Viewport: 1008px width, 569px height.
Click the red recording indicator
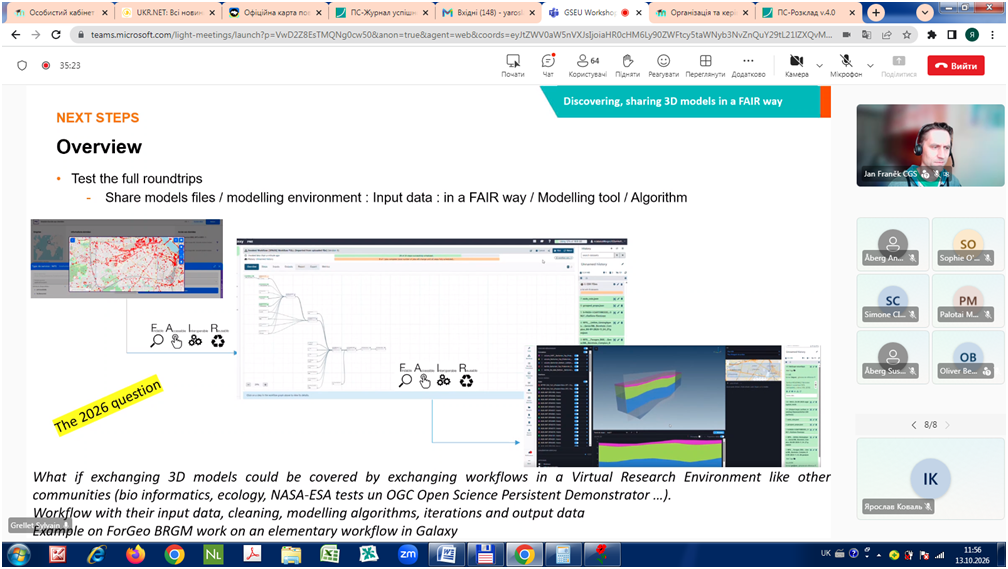pos(46,66)
